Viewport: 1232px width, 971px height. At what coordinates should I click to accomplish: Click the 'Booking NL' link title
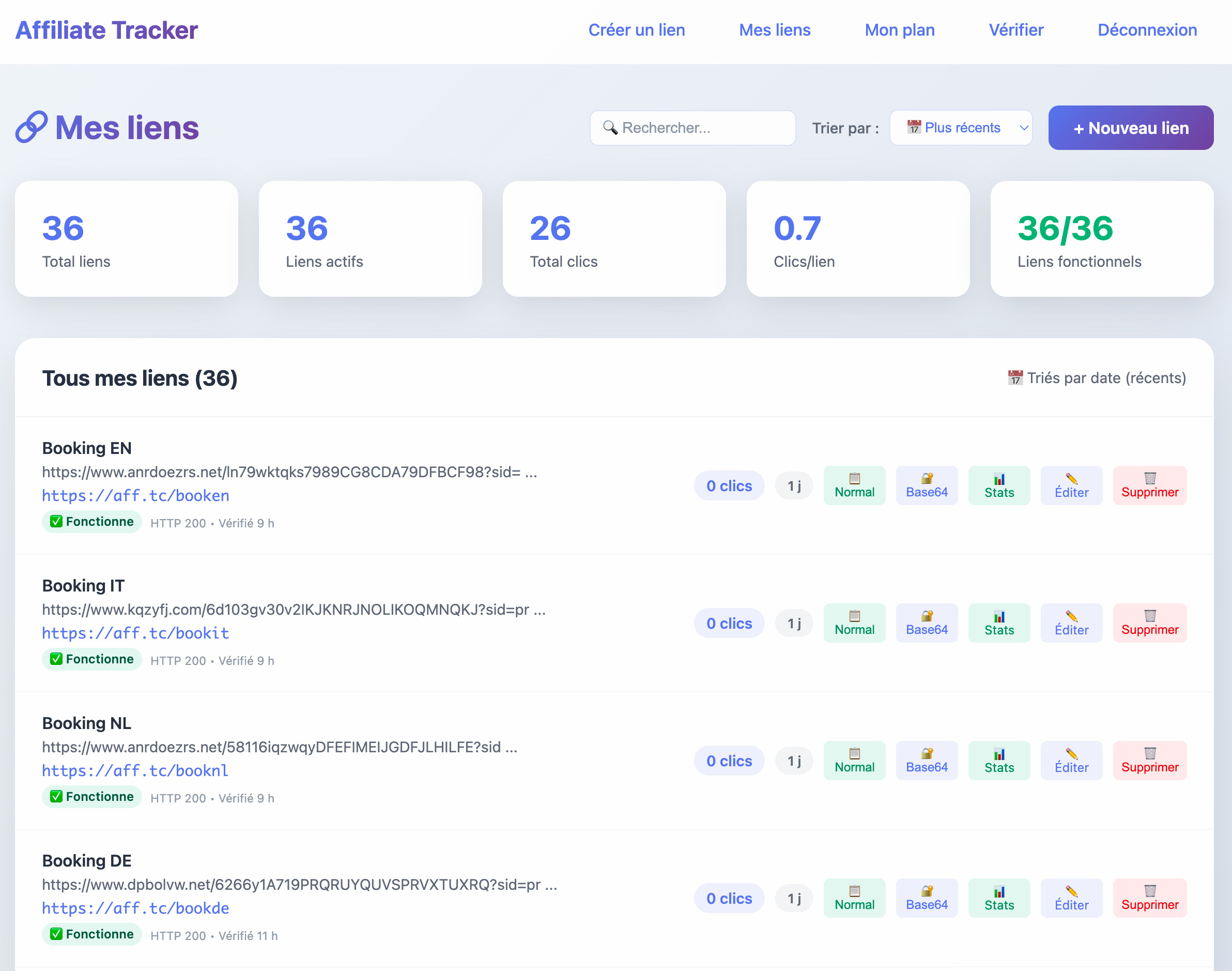(x=87, y=723)
